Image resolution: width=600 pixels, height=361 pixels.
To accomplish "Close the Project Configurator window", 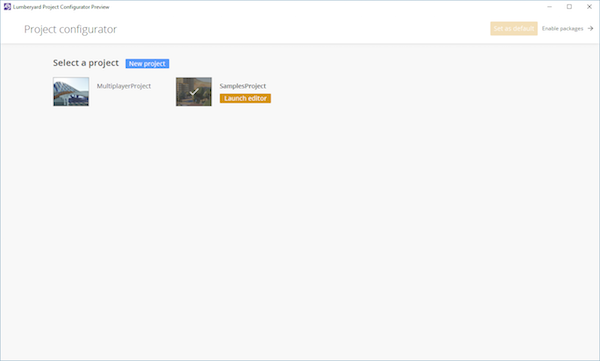I will (589, 7).
